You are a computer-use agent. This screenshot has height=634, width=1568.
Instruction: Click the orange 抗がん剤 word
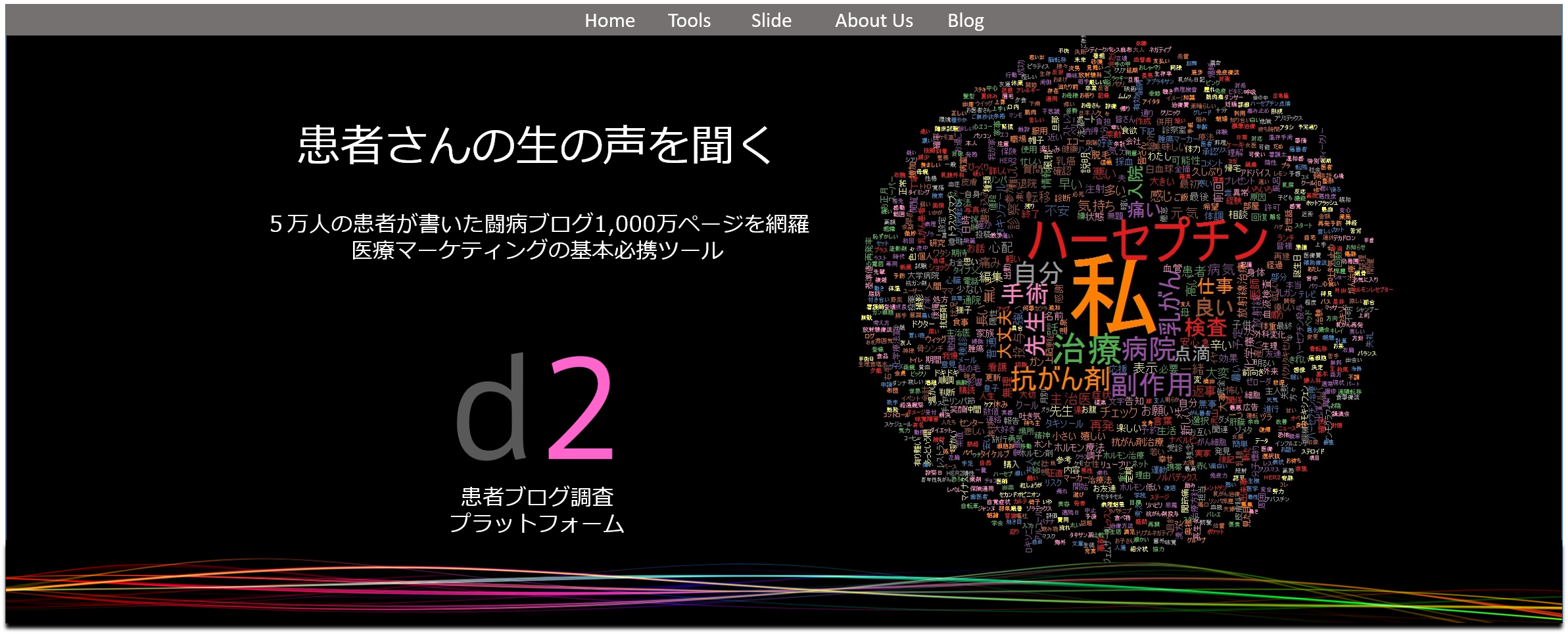[x=1060, y=380]
